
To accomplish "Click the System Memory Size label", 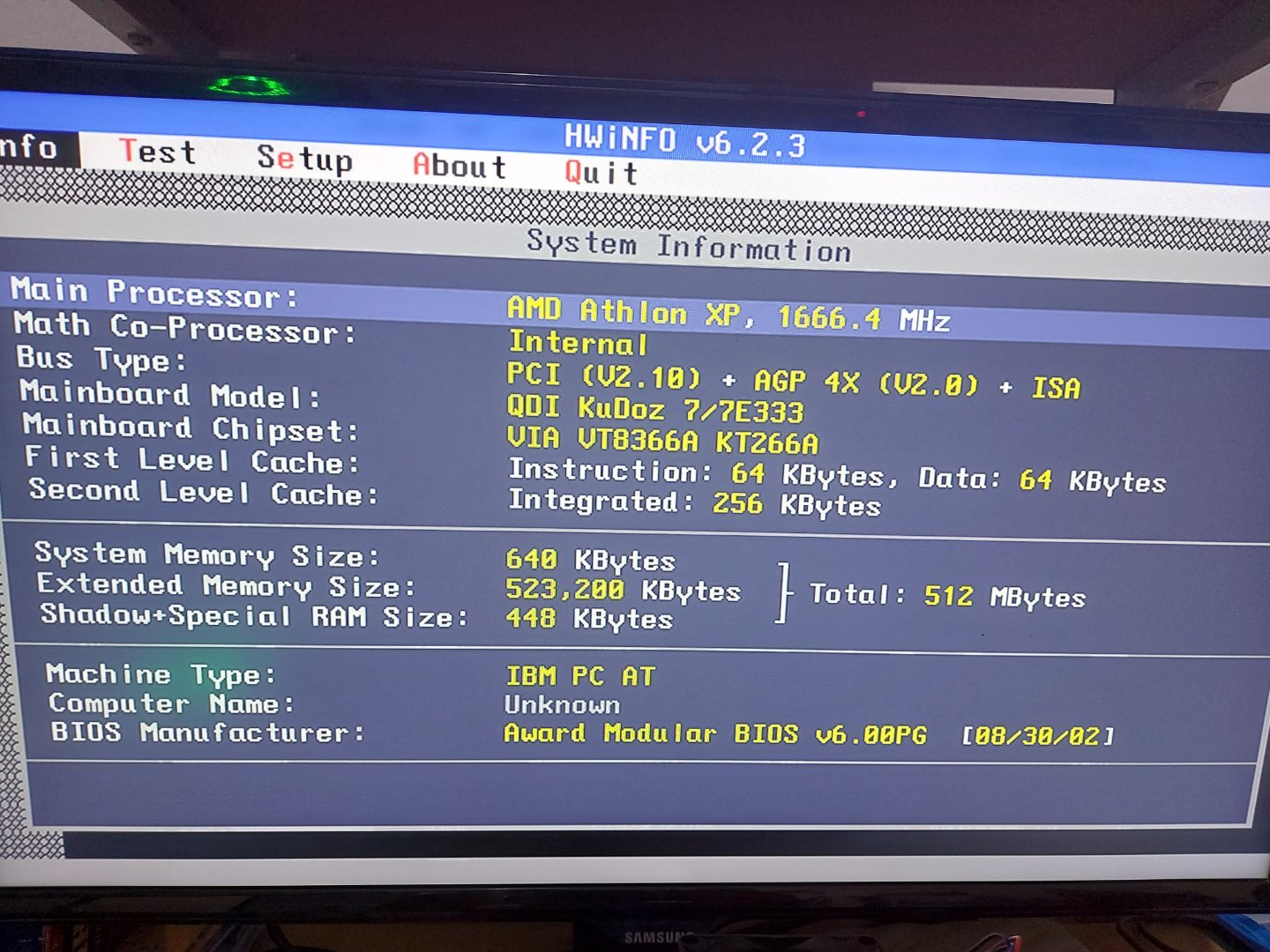I will (x=207, y=554).
